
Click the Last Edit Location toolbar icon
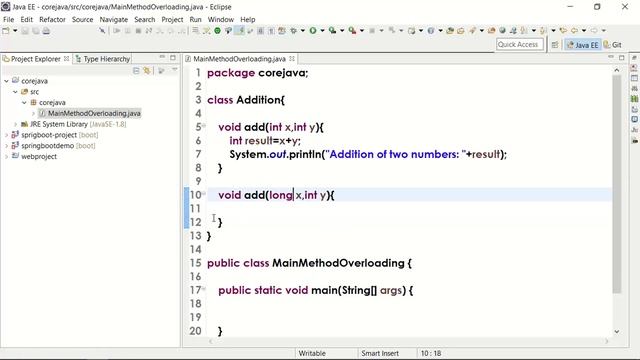click(x=563, y=31)
